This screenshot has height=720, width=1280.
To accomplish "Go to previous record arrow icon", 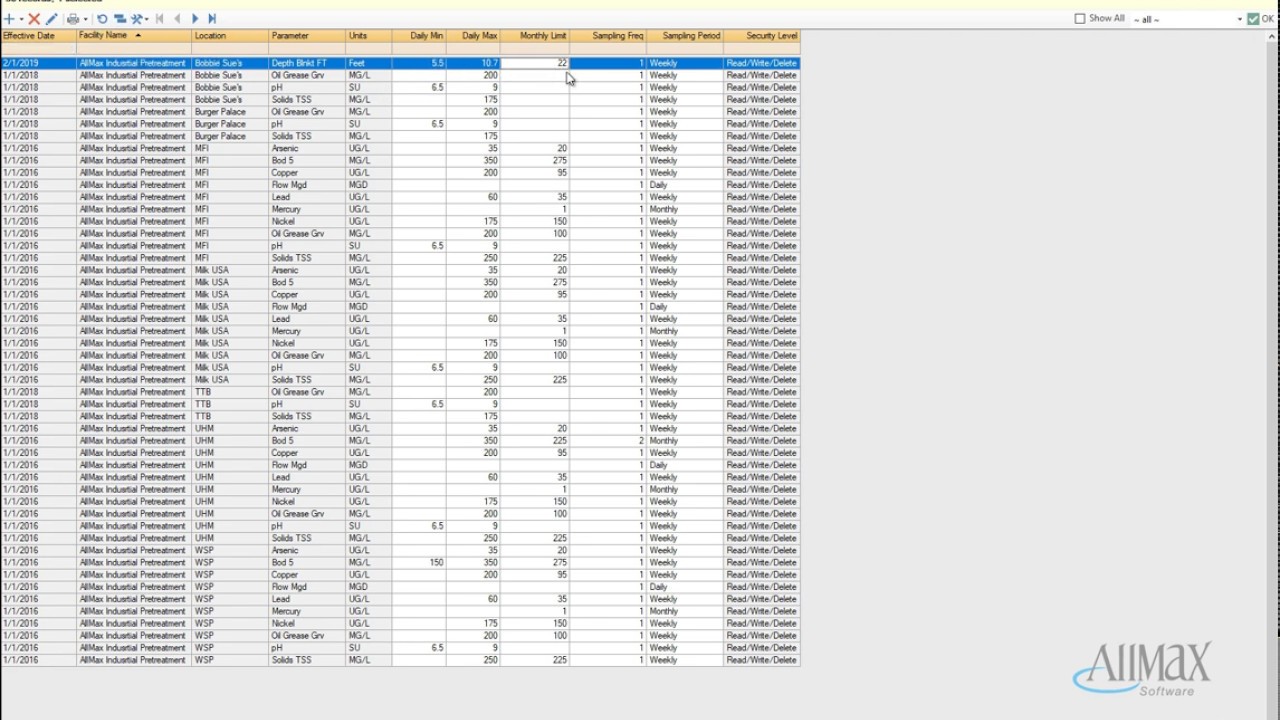I will (x=178, y=19).
